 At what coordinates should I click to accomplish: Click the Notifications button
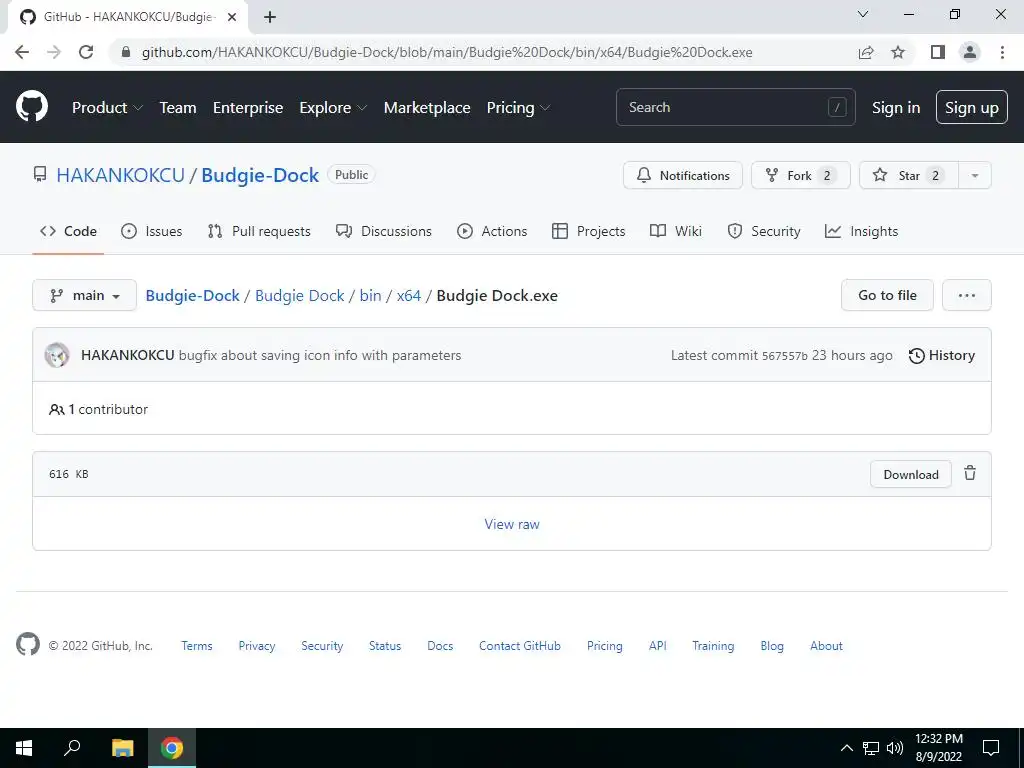(682, 175)
